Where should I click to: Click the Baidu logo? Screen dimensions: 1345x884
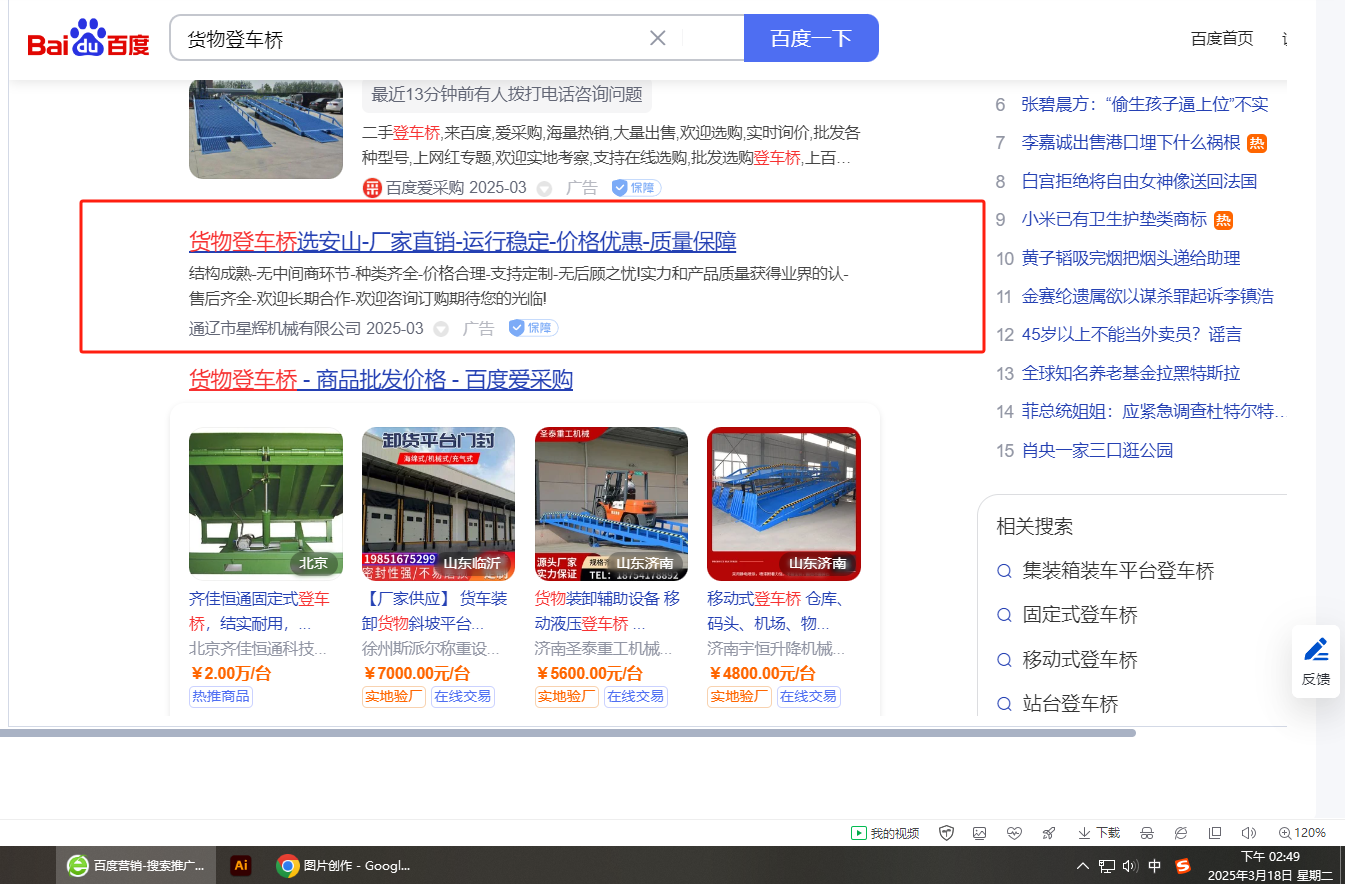[x=88, y=40]
